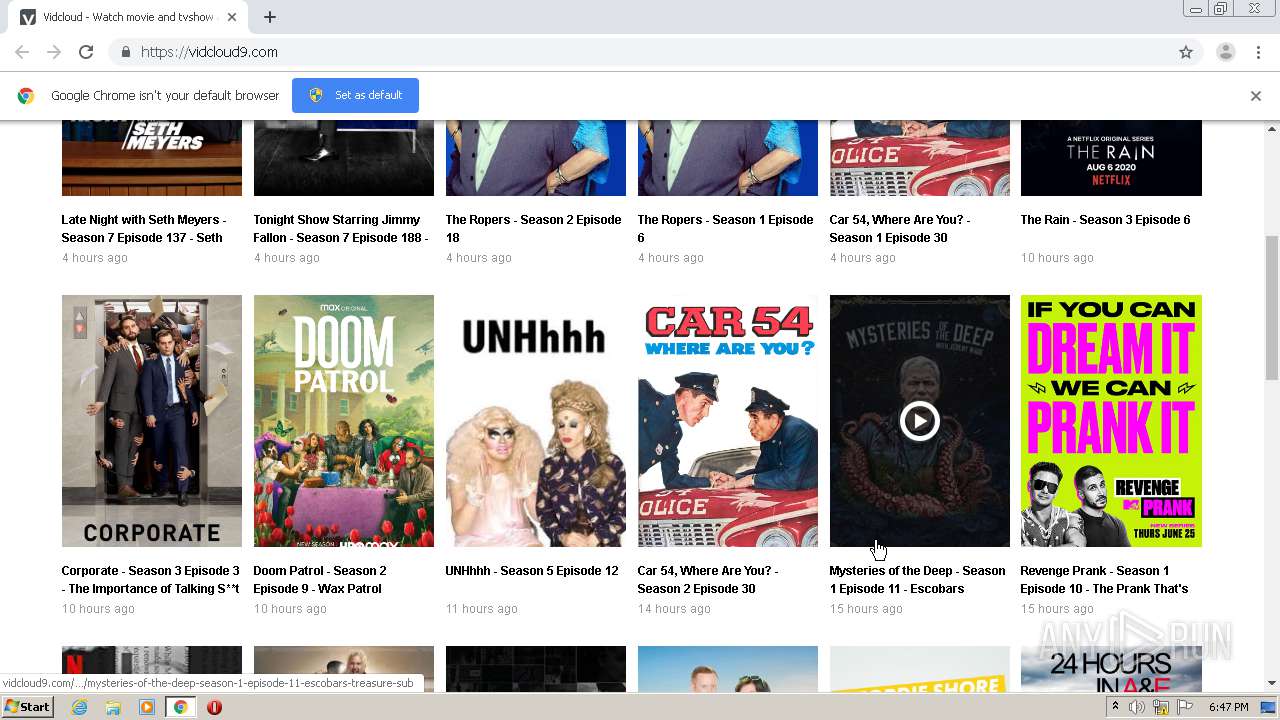Bookmark this page with star icon
Image resolution: width=1280 pixels, height=720 pixels.
[x=1186, y=52]
